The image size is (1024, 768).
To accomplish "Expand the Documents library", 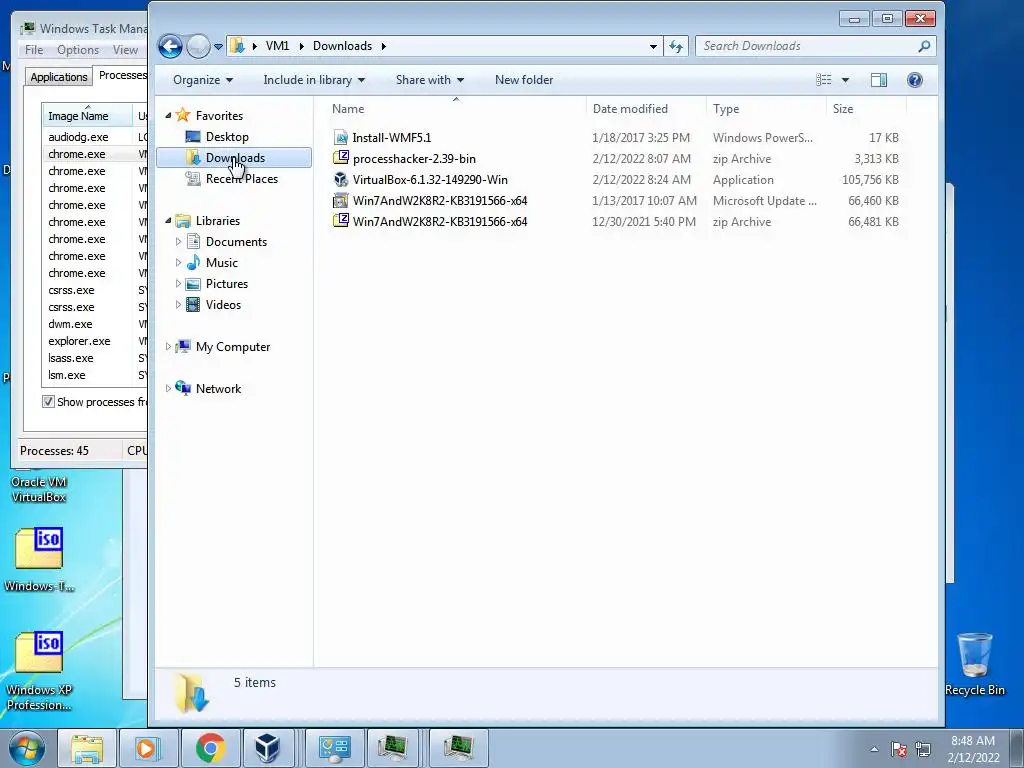I will tap(178, 241).
